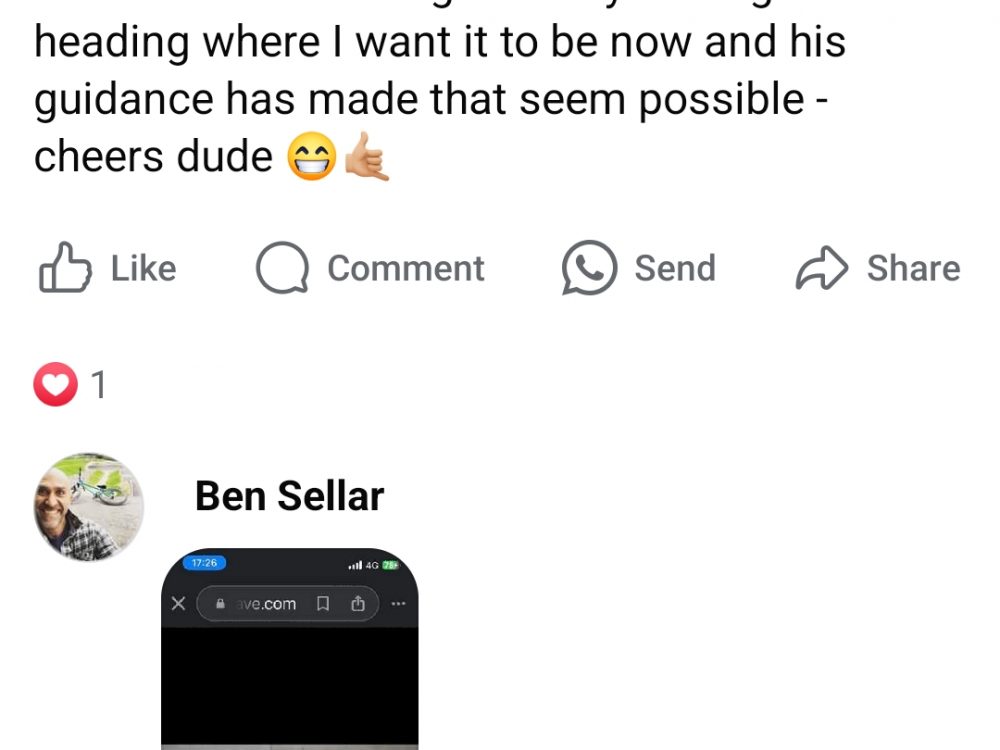Open the heart reaction icon
This screenshot has height=750, width=1000.
(55, 385)
